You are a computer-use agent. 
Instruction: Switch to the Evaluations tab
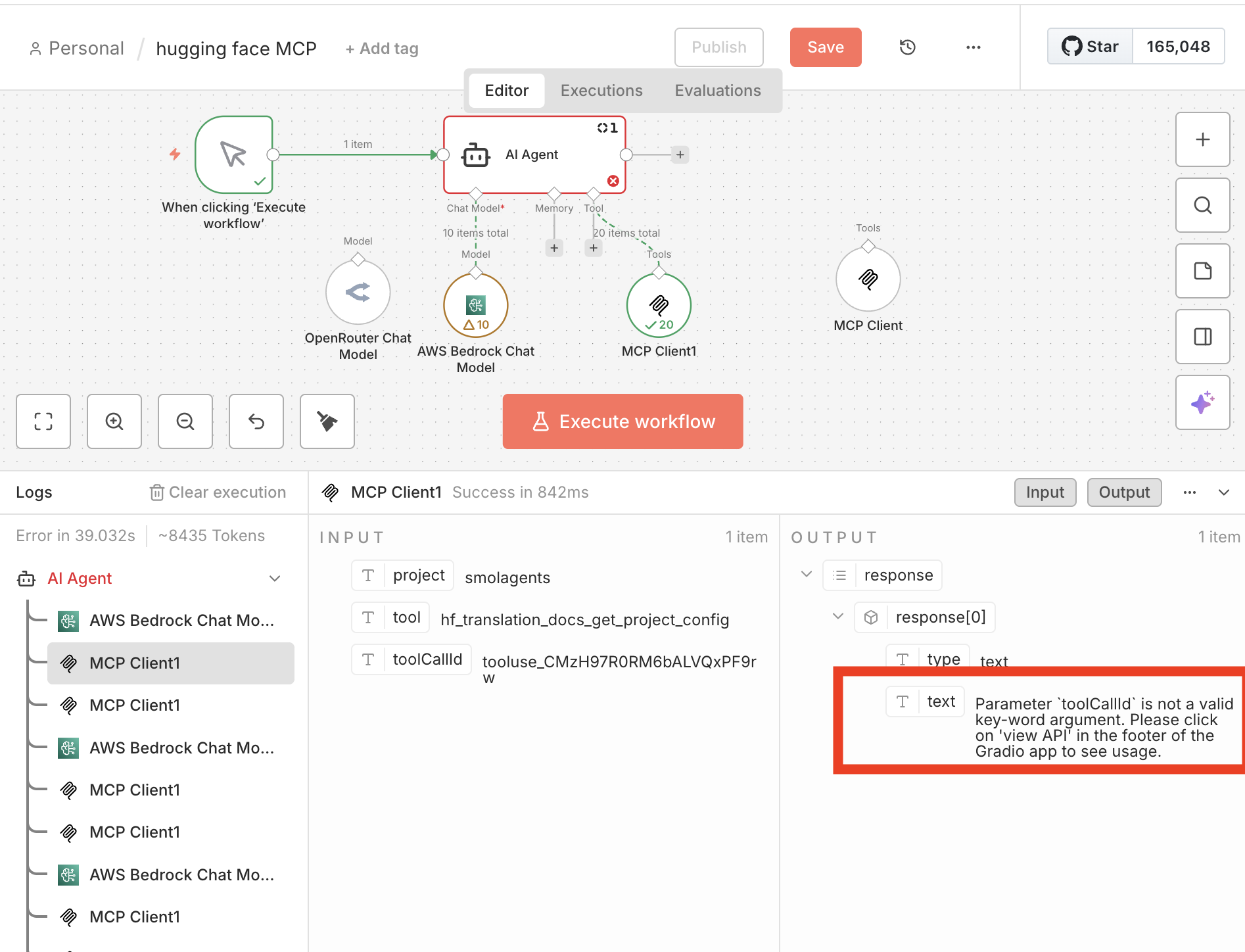click(717, 91)
